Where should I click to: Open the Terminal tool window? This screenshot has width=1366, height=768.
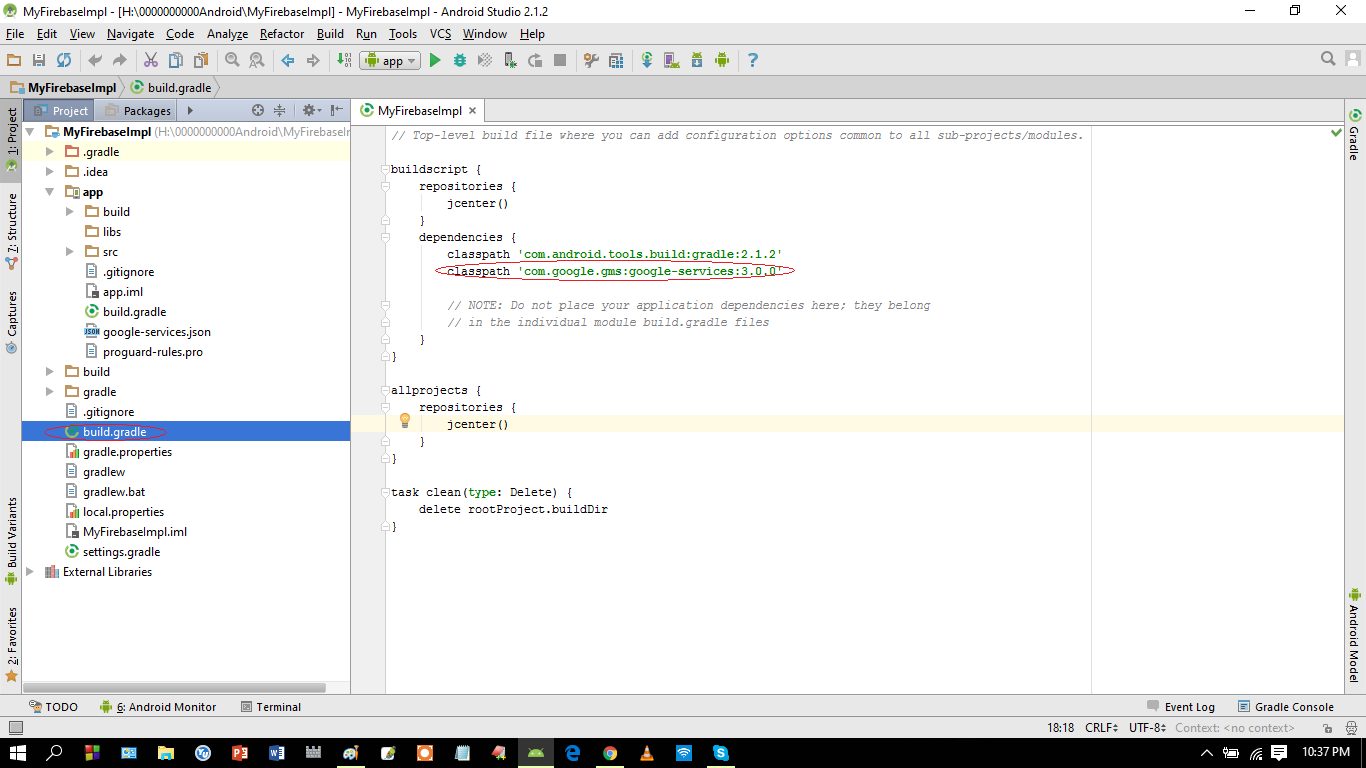271,707
